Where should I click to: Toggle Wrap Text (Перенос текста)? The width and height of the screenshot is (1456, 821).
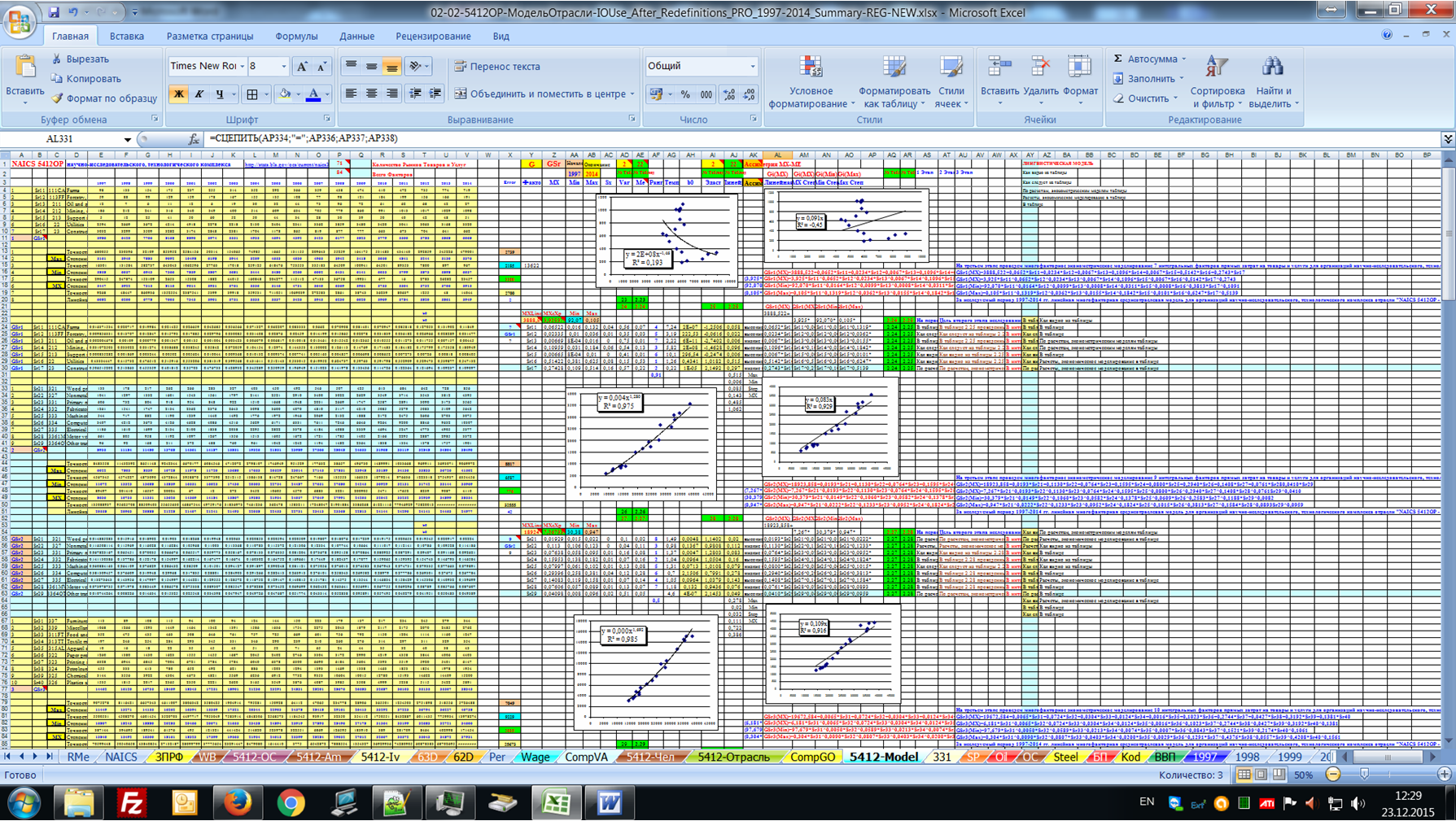point(497,67)
